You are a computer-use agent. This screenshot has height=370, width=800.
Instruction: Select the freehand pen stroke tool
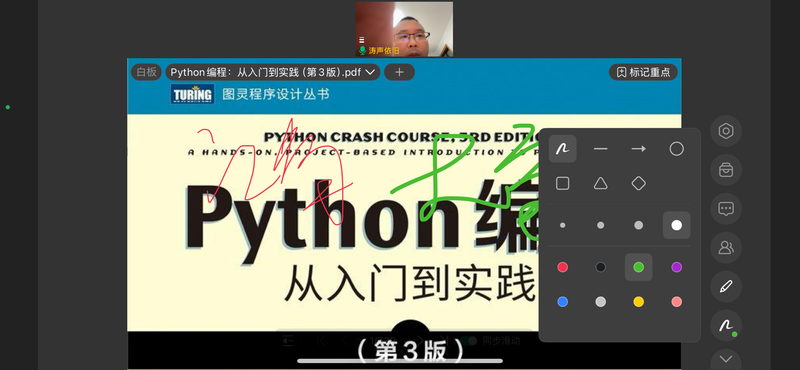click(562, 149)
